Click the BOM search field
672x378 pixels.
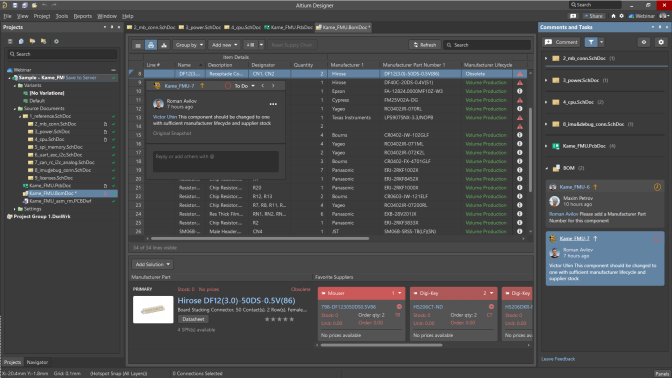(x=487, y=45)
